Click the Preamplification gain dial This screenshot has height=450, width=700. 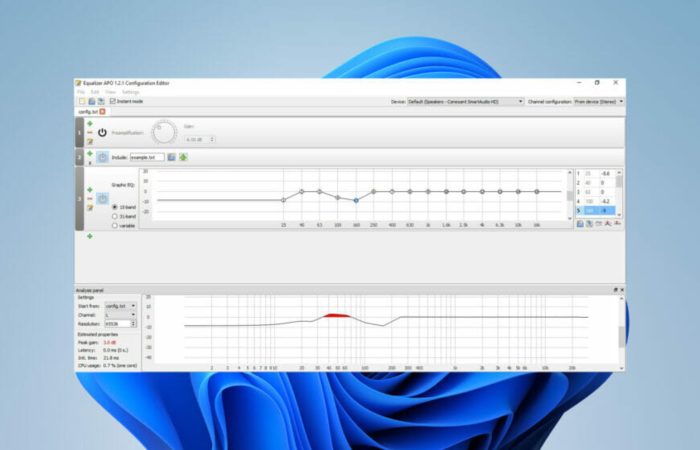pyautogui.click(x=164, y=132)
